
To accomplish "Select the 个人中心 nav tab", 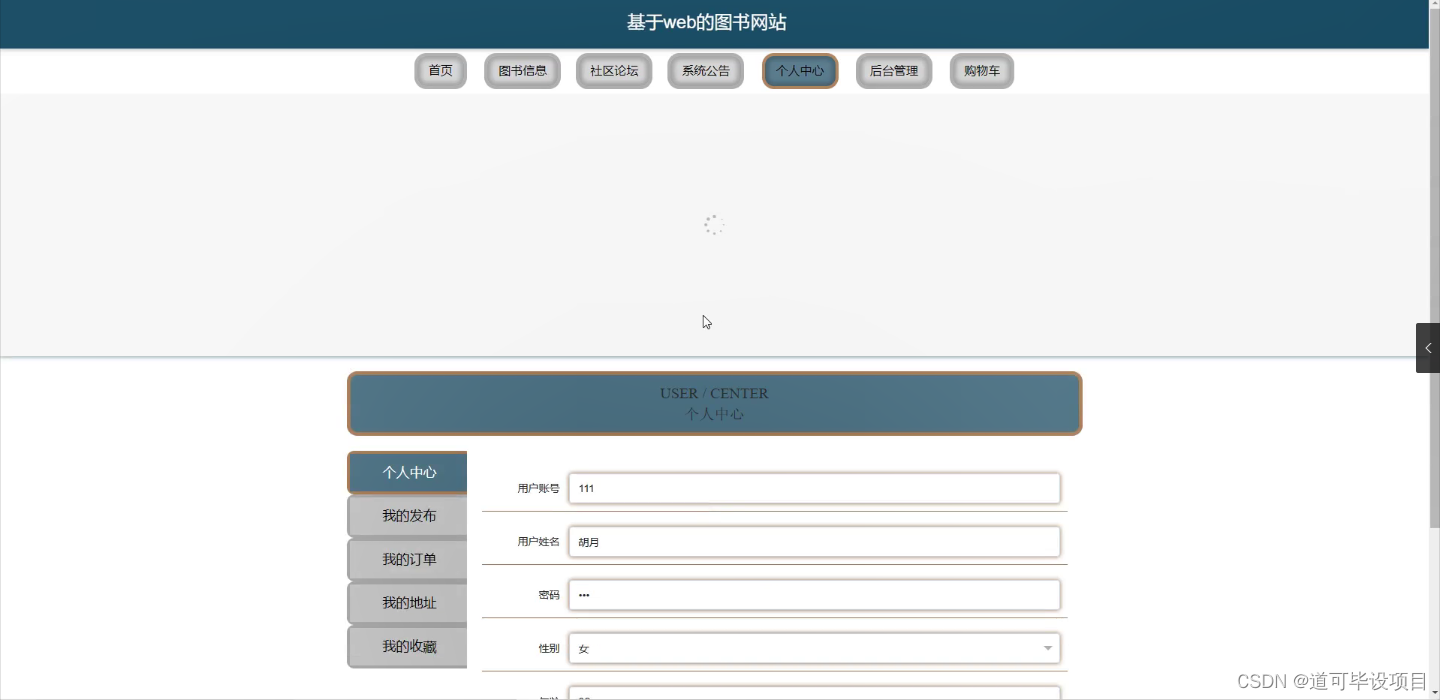I will (x=799, y=70).
